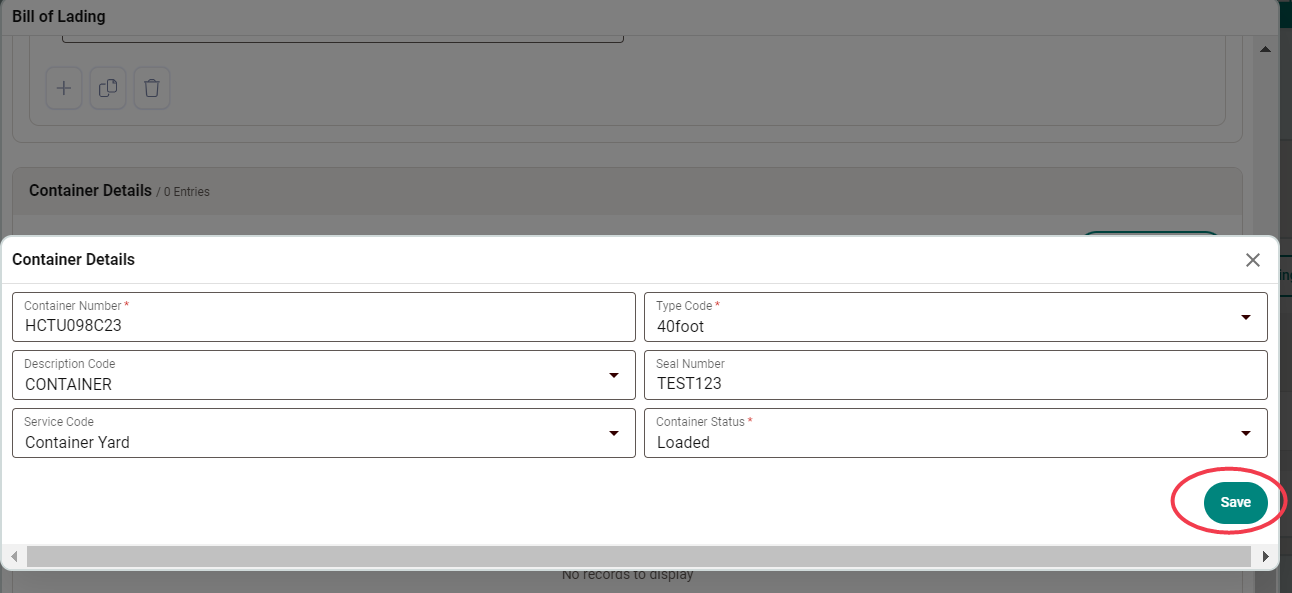Open the Service Code dropdown
The height and width of the screenshot is (593, 1292).
click(x=614, y=432)
